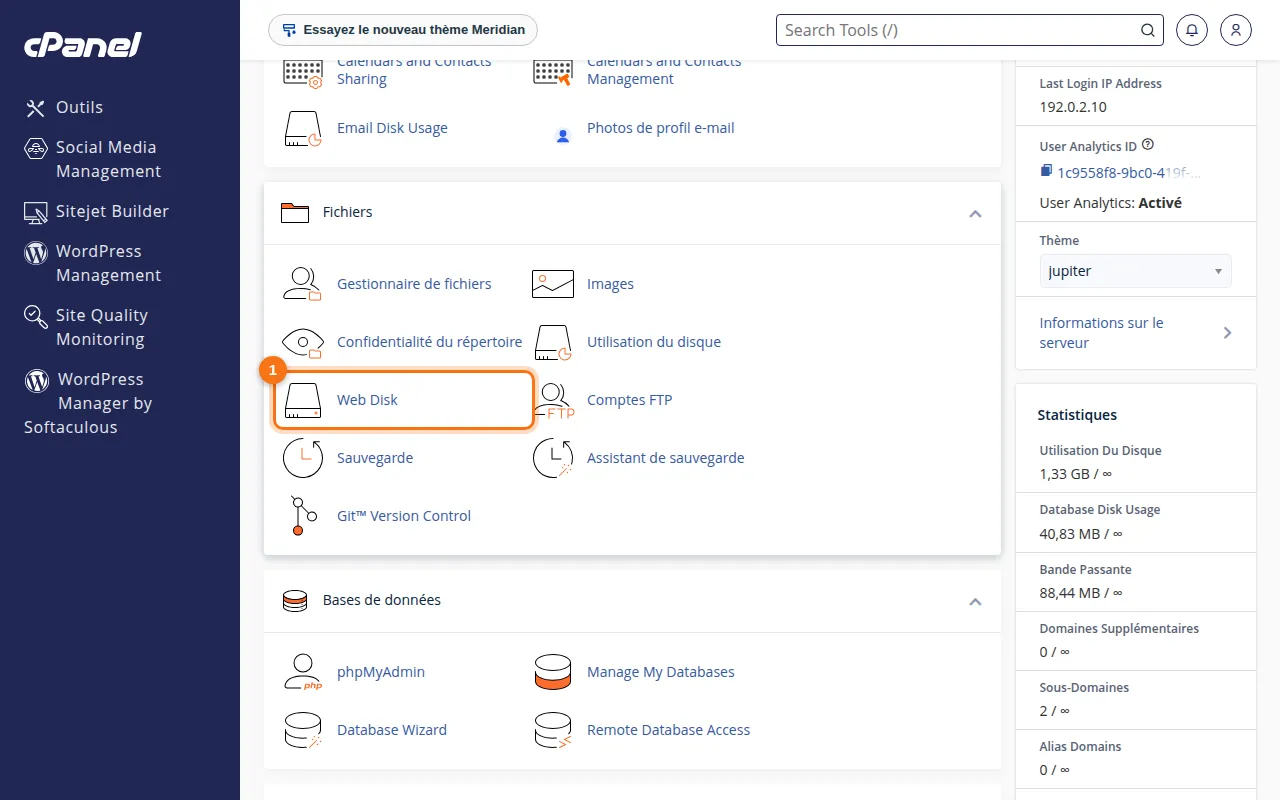Open the phpMyAdmin link
Viewport: 1280px width, 800px height.
(x=381, y=672)
